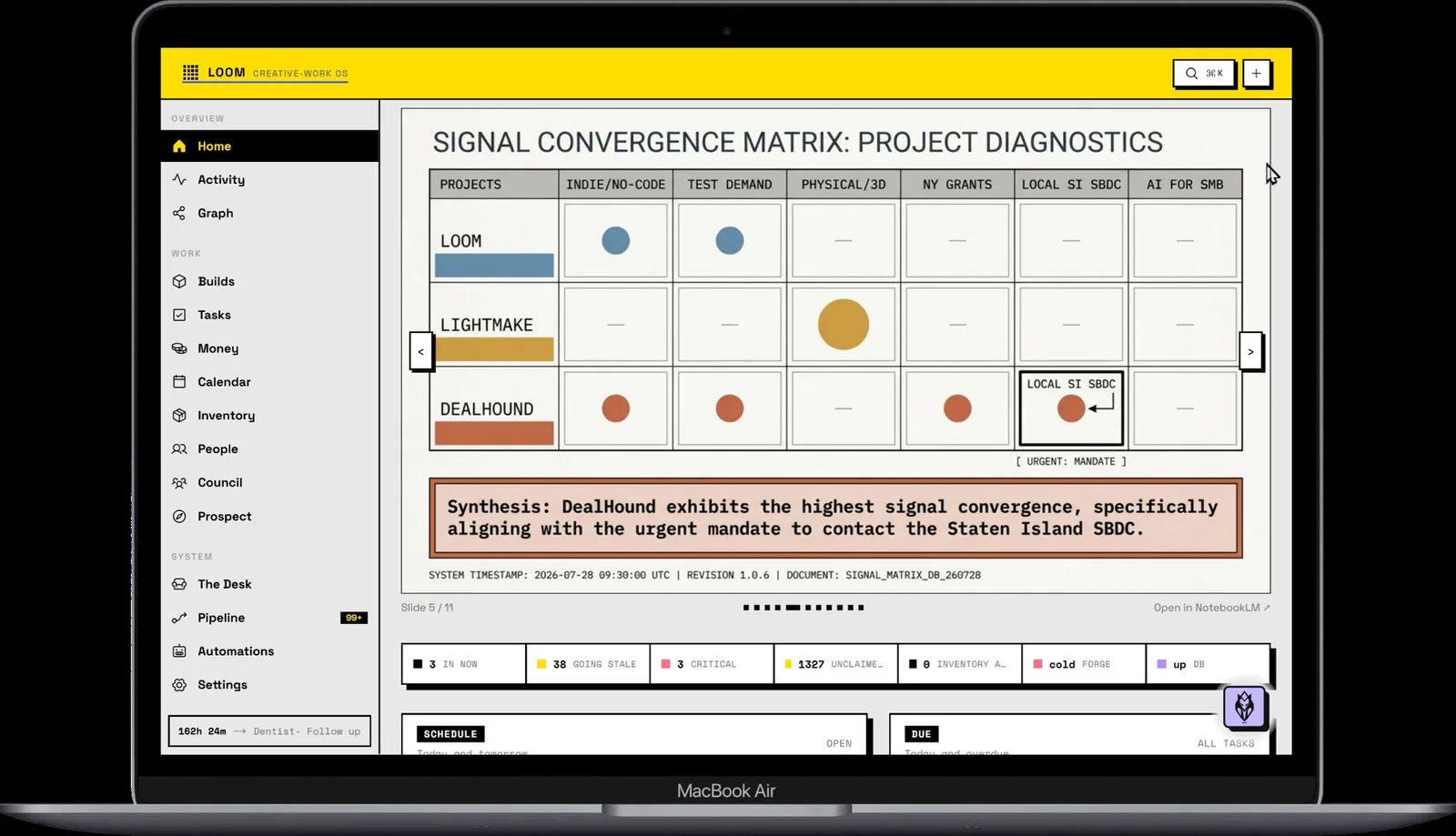Click OPEN on the Schedule card
This screenshot has height=836, width=1456.
[839, 743]
